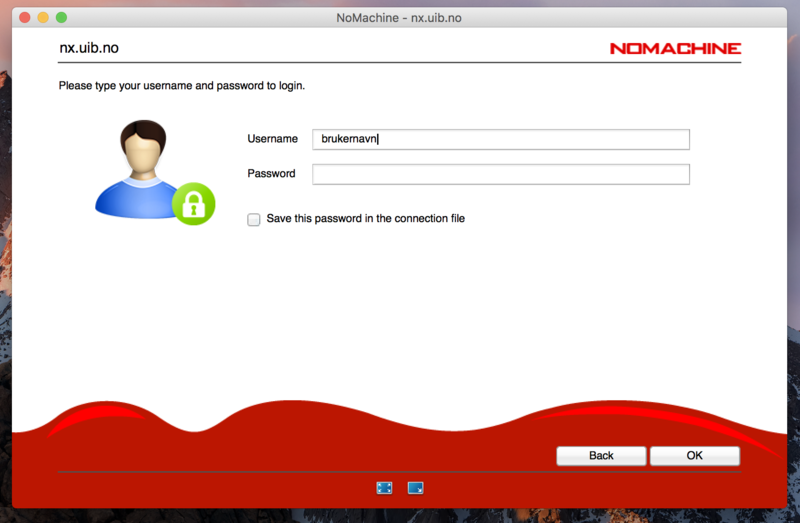Click the user avatar picture
Viewport: 800px width, 523px height.
(138, 167)
